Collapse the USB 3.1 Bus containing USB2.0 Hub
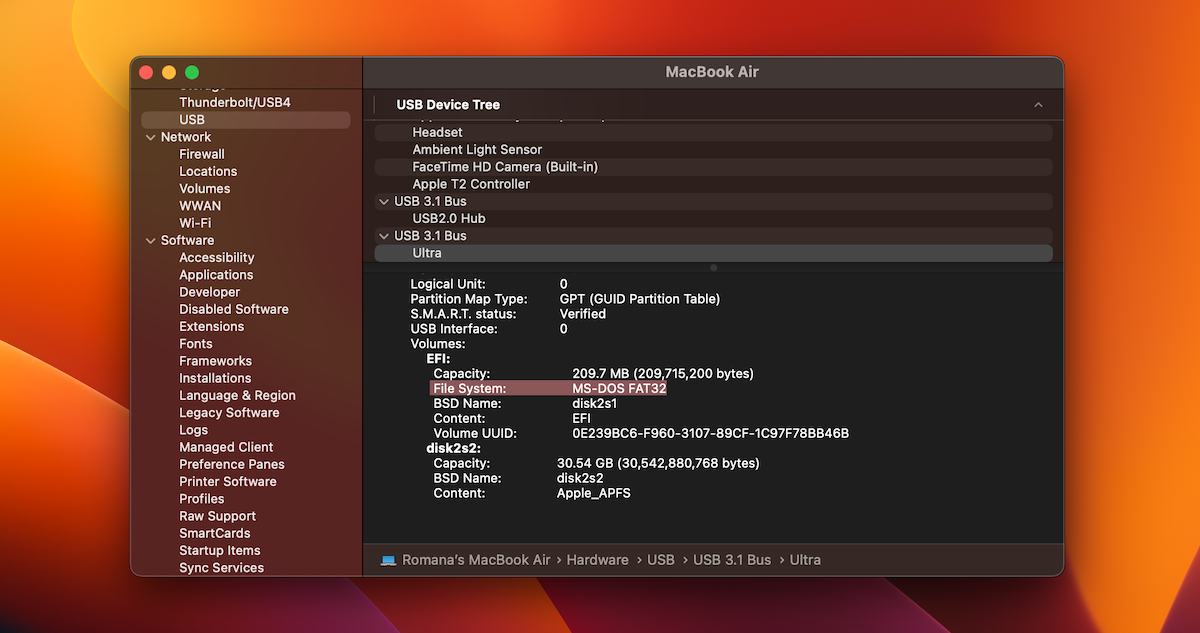Viewport: 1200px width, 633px height. 384,201
